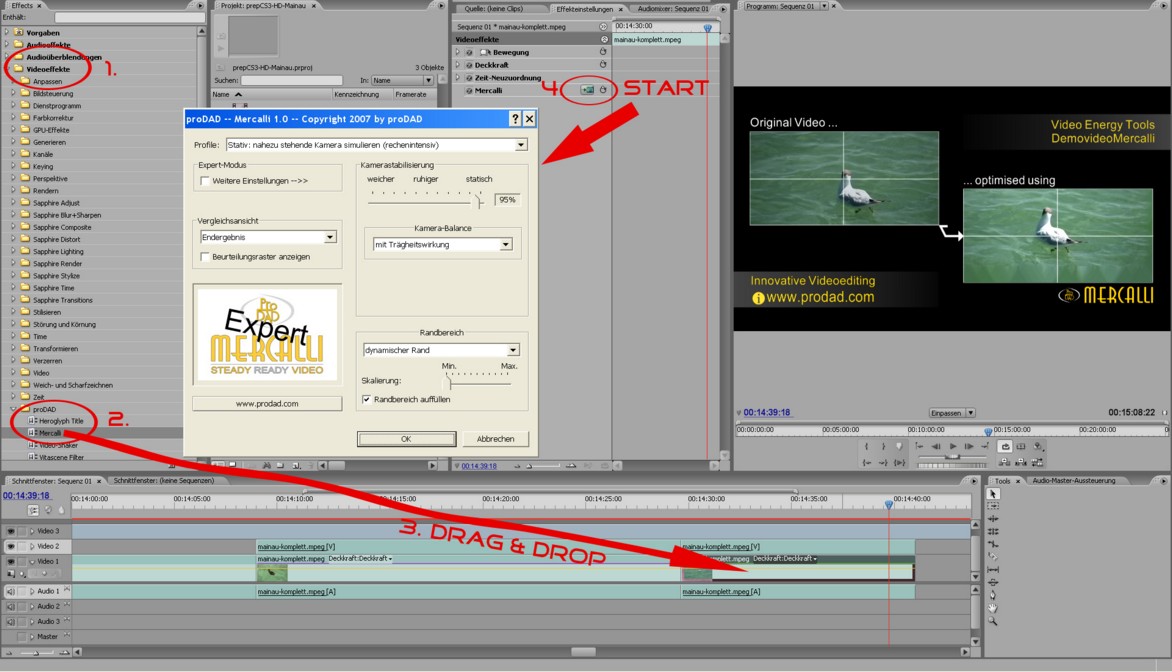The width and height of the screenshot is (1172, 672).
Task: Select the Pen tool
Action: tap(993, 595)
